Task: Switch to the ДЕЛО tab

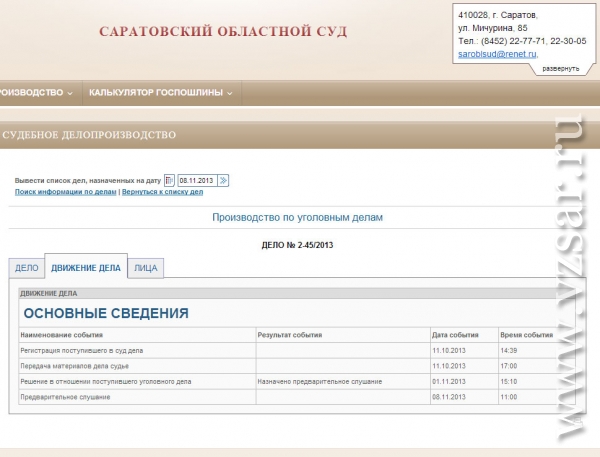Action: 27,268
